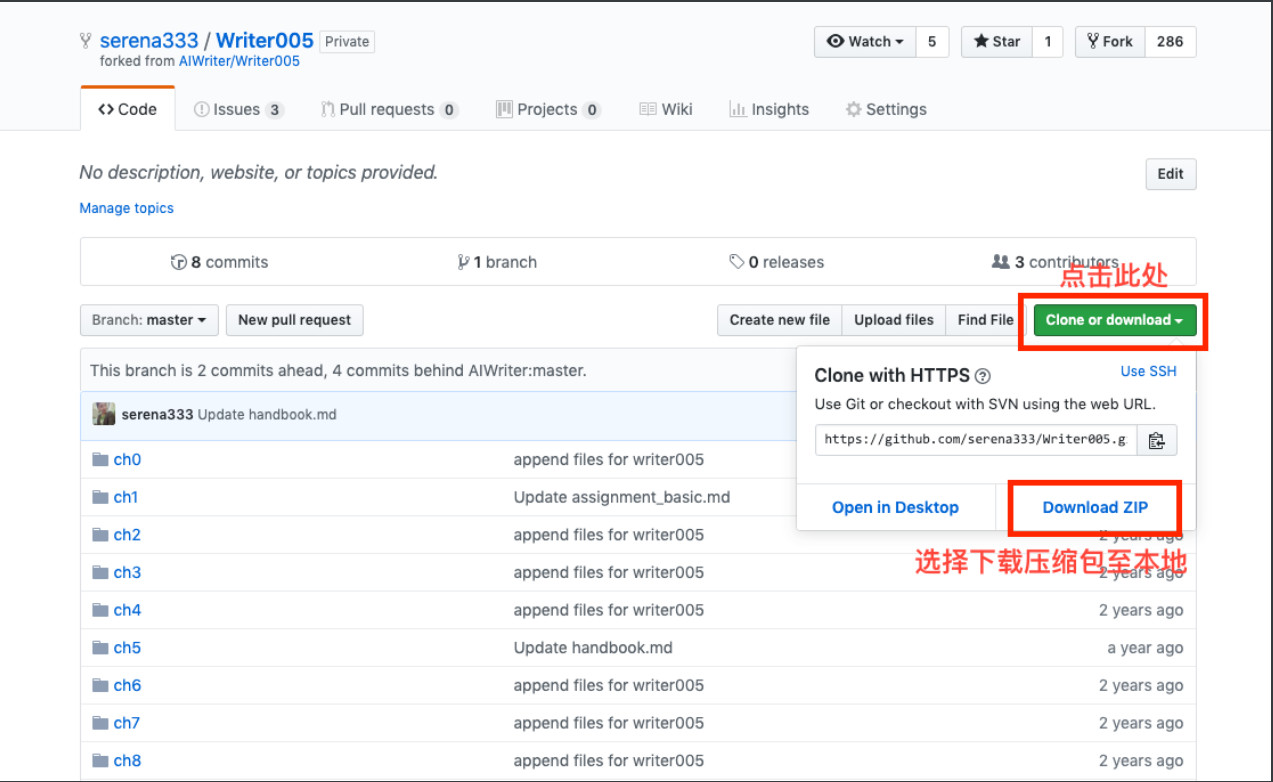This screenshot has height=782, width=1273.
Task: Open the ch0 folder name
Action: click(x=127, y=459)
